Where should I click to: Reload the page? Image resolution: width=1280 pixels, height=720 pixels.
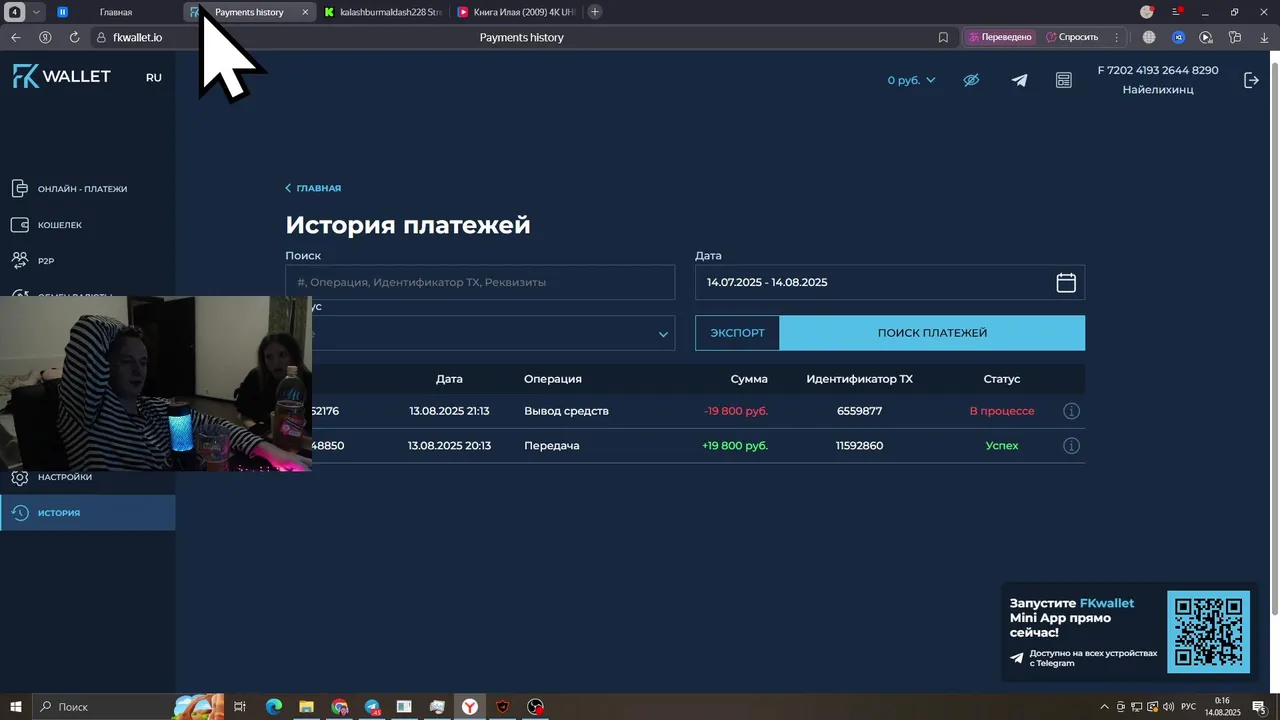(x=74, y=37)
